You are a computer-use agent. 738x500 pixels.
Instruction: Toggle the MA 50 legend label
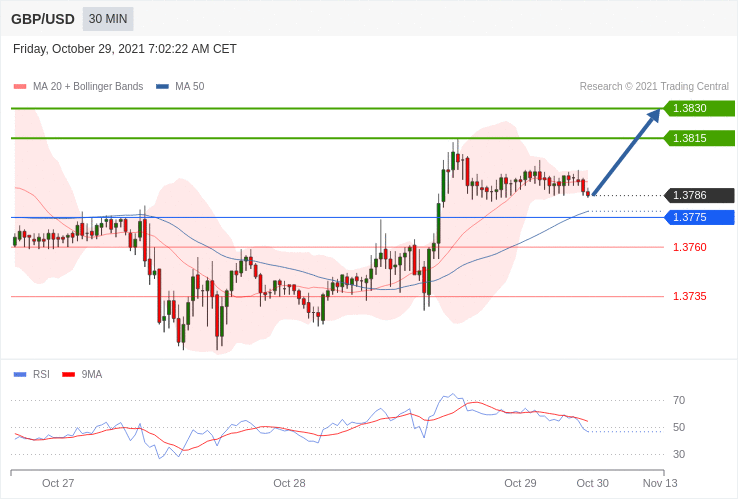pyautogui.click(x=189, y=87)
